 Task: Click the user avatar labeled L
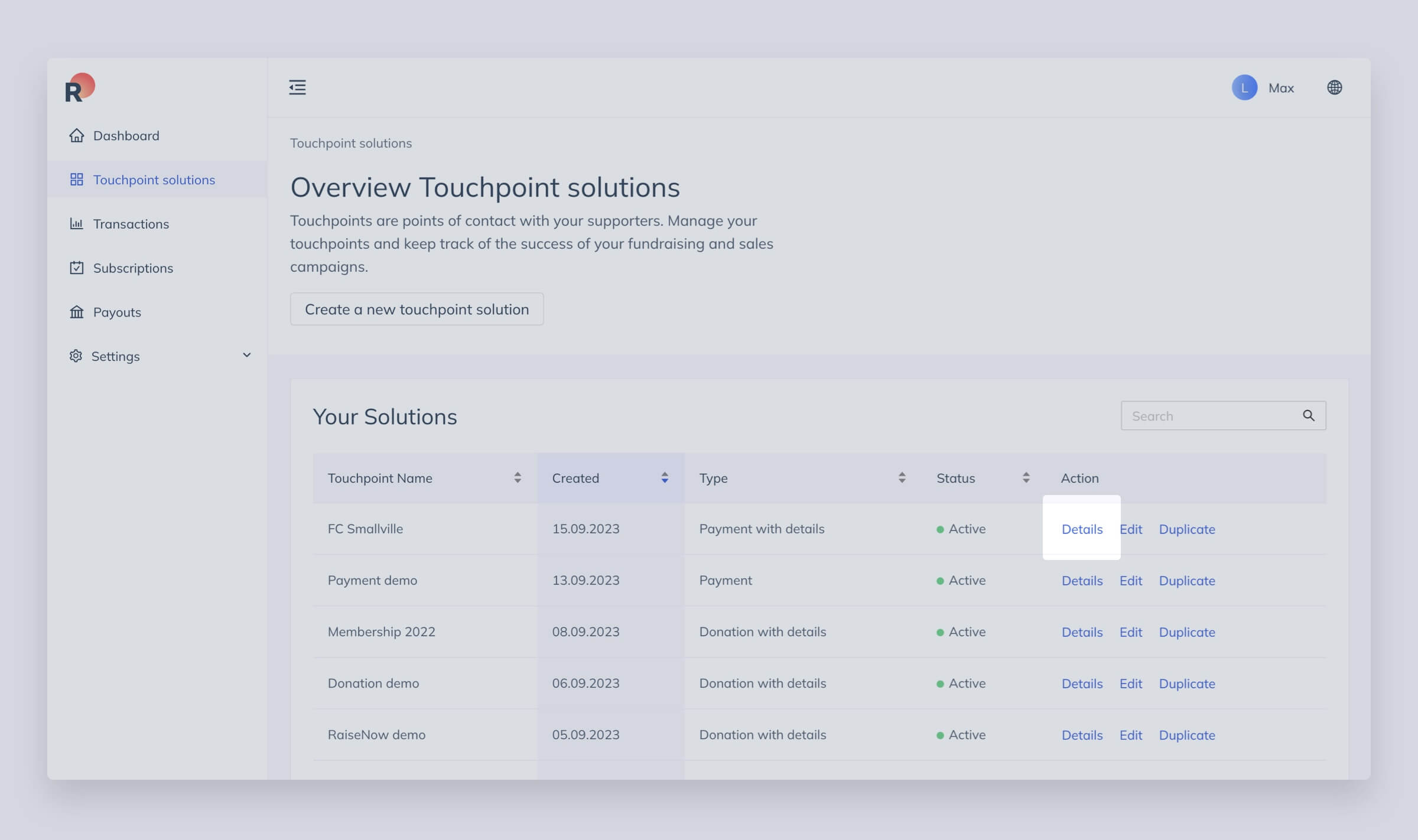(x=1244, y=87)
